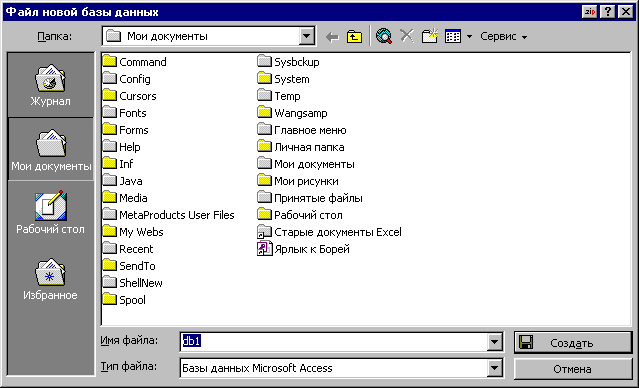Select the Мои рисунки folder

tap(298, 181)
